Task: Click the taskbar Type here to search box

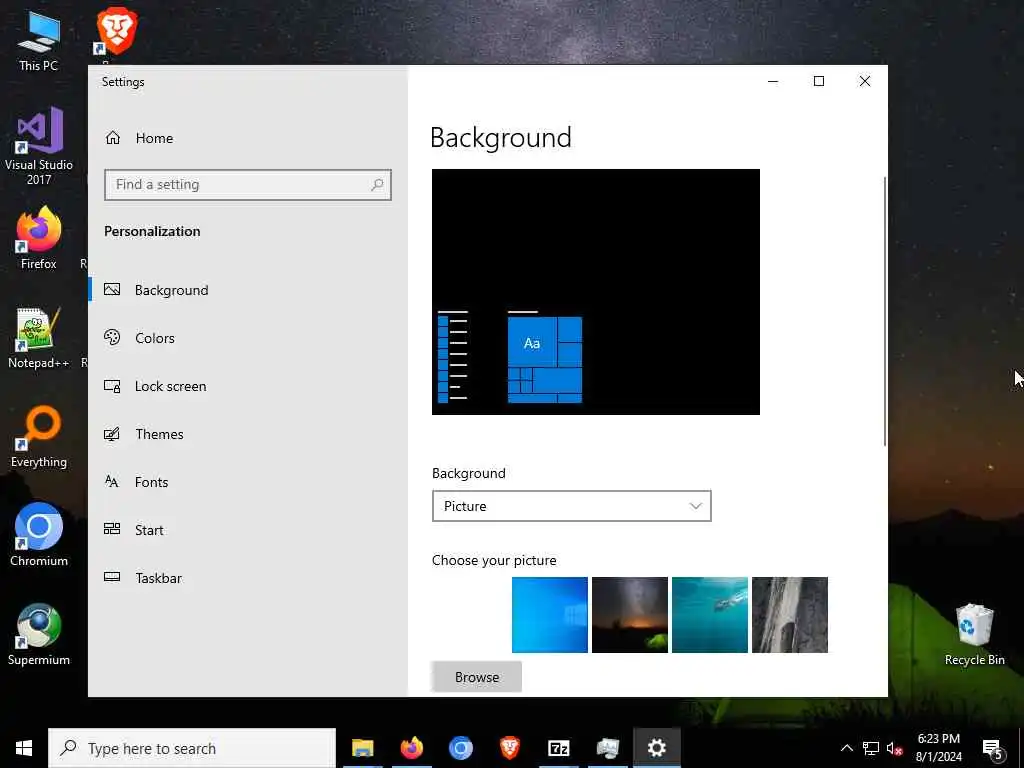Action: pos(192,748)
